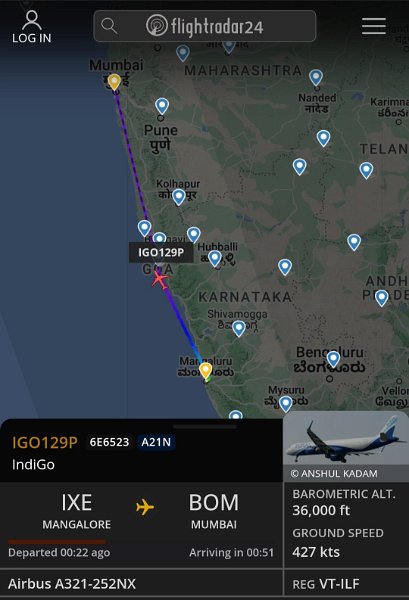Select the Kolhapur airport pin
The height and width of the screenshot is (600, 409).
click(x=179, y=197)
